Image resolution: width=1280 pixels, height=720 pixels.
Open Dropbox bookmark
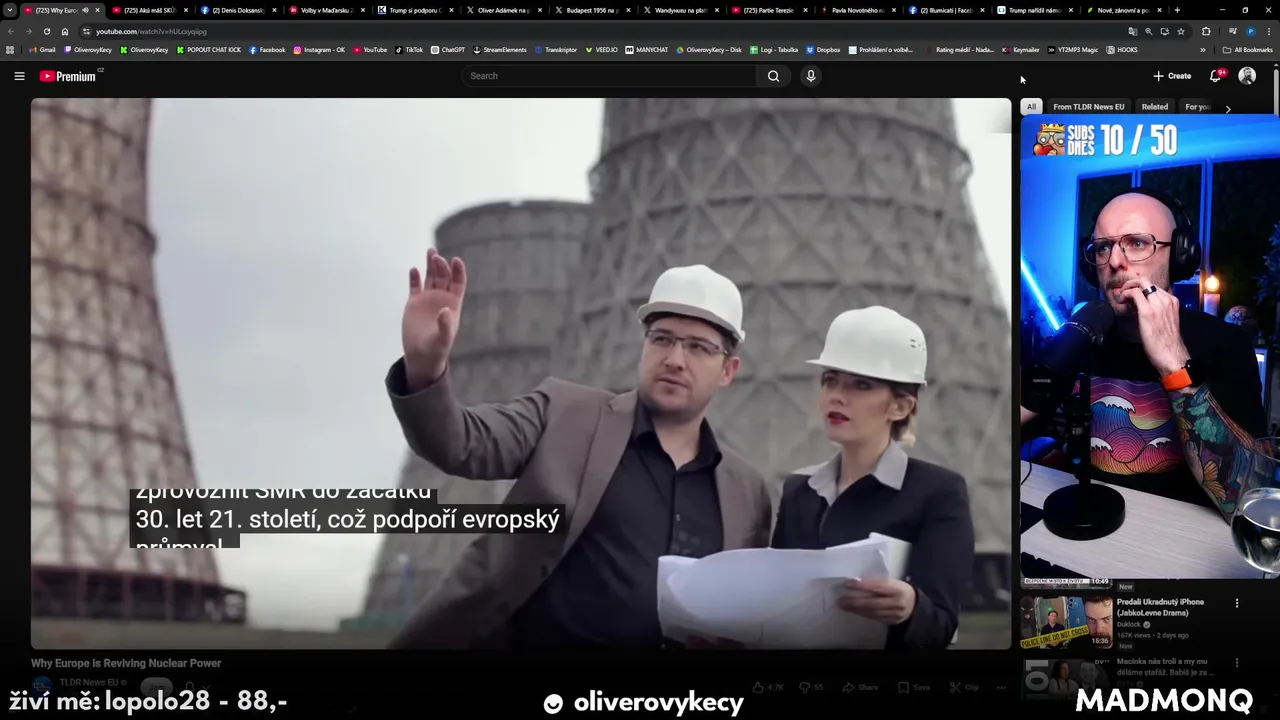(823, 49)
